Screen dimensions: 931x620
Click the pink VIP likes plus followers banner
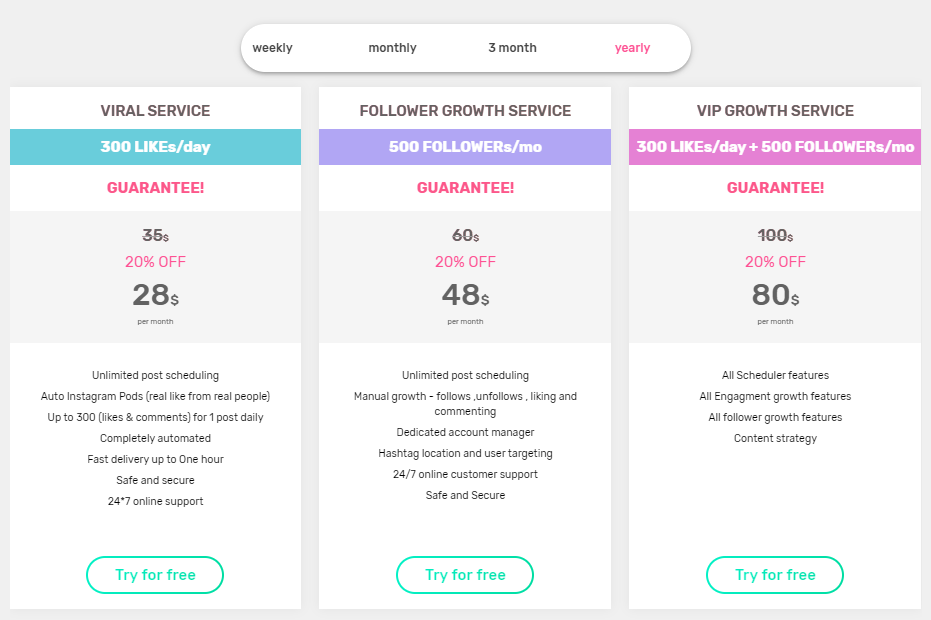point(775,147)
